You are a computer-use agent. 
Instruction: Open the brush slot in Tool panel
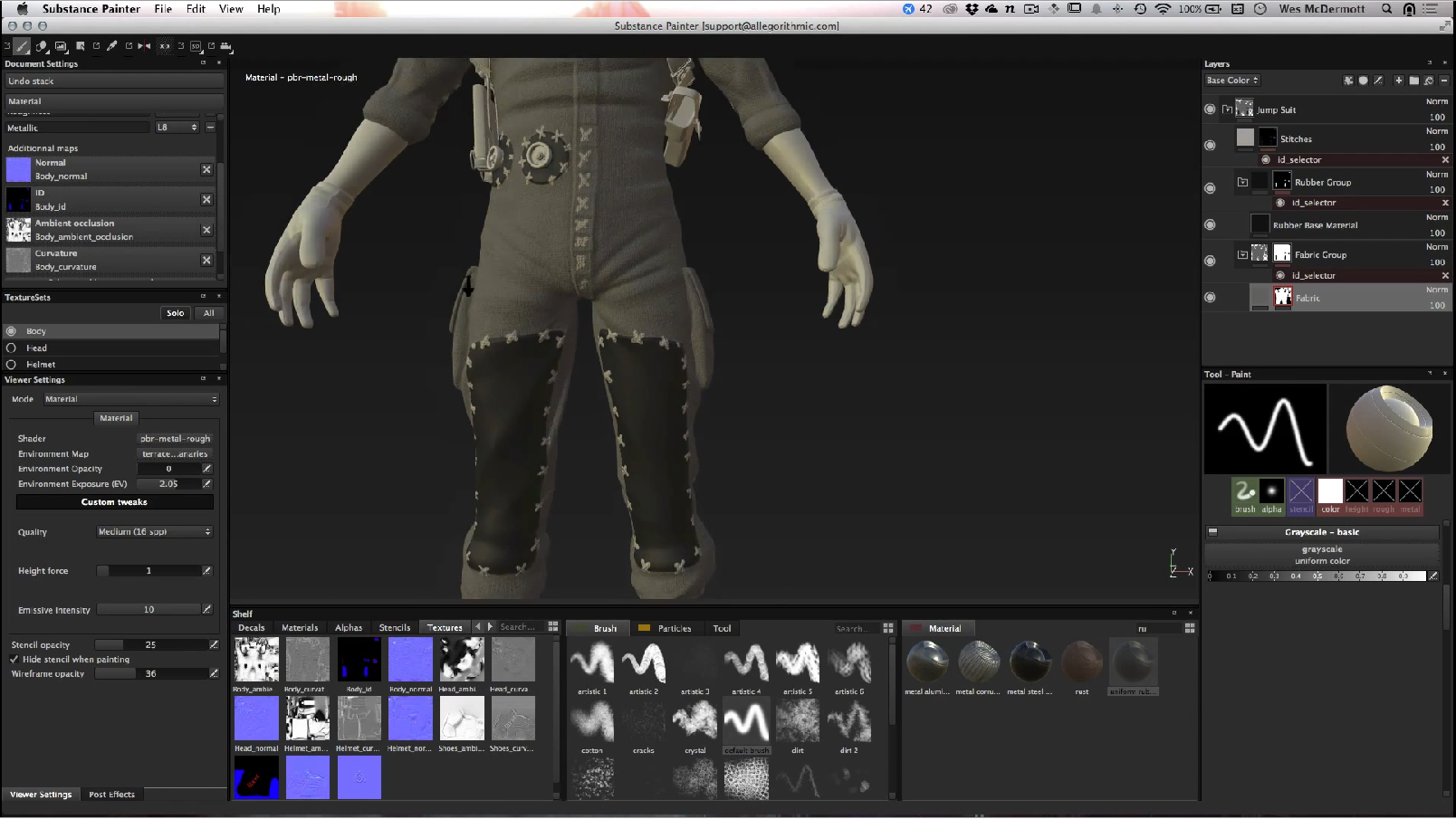coord(1245,496)
